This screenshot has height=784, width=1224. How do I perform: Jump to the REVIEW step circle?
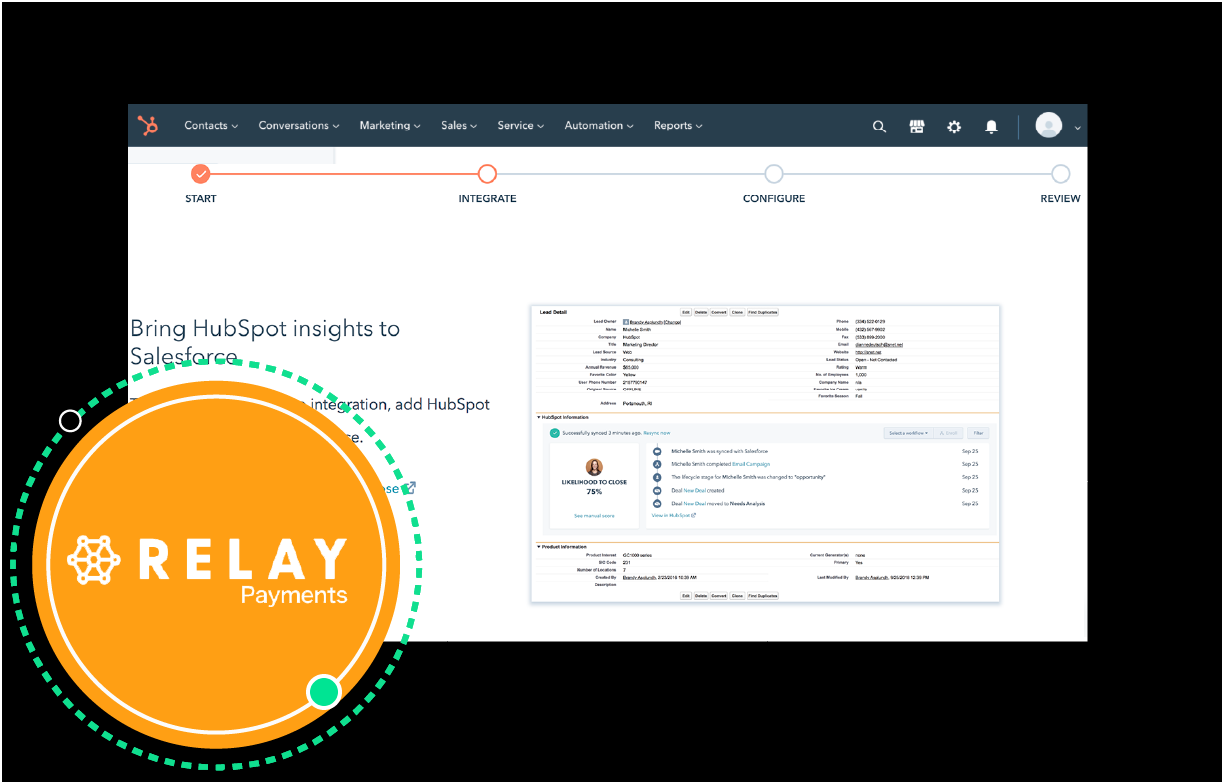1060,174
